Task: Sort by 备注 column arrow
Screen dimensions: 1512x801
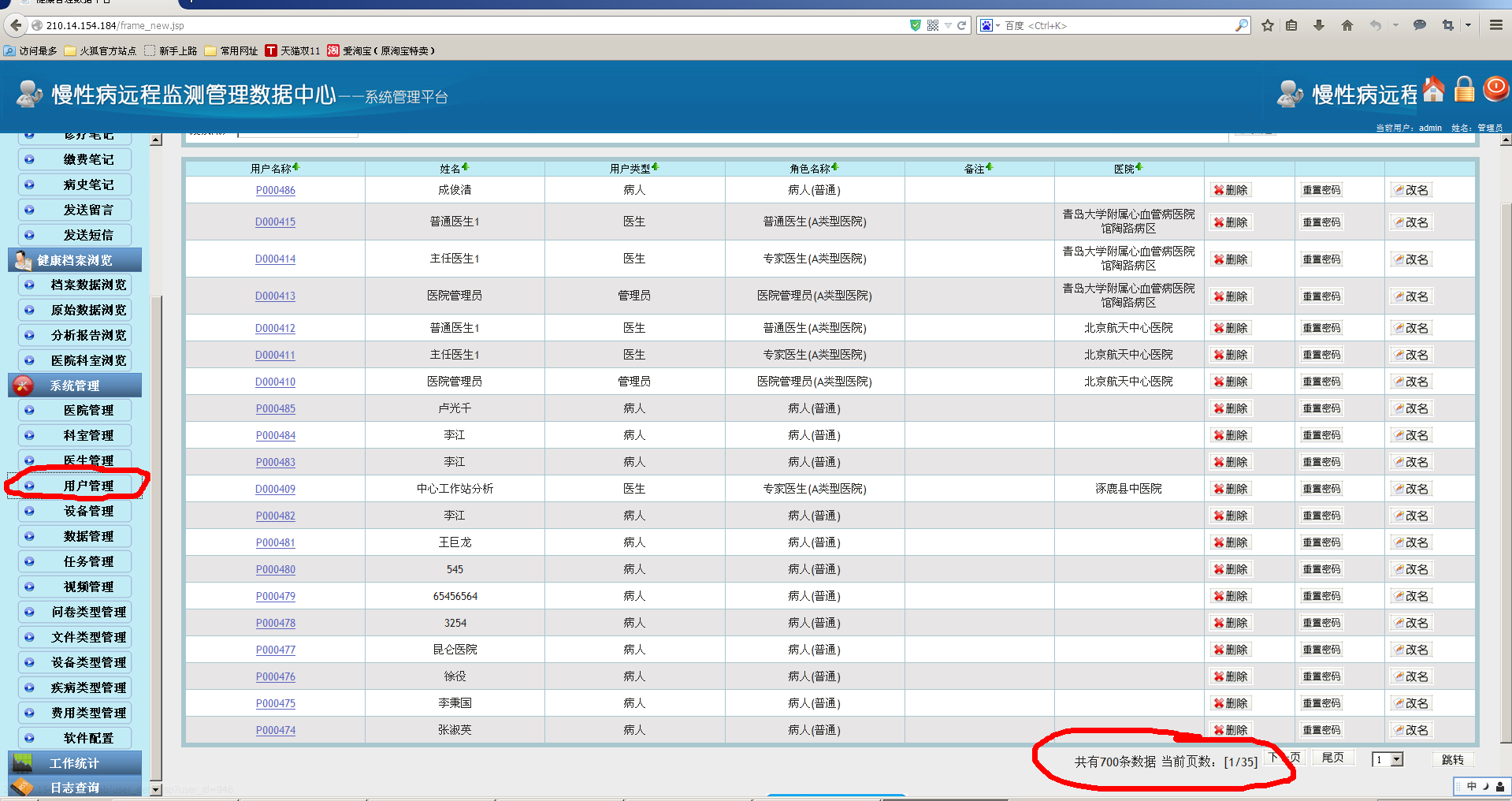Action: (989, 167)
